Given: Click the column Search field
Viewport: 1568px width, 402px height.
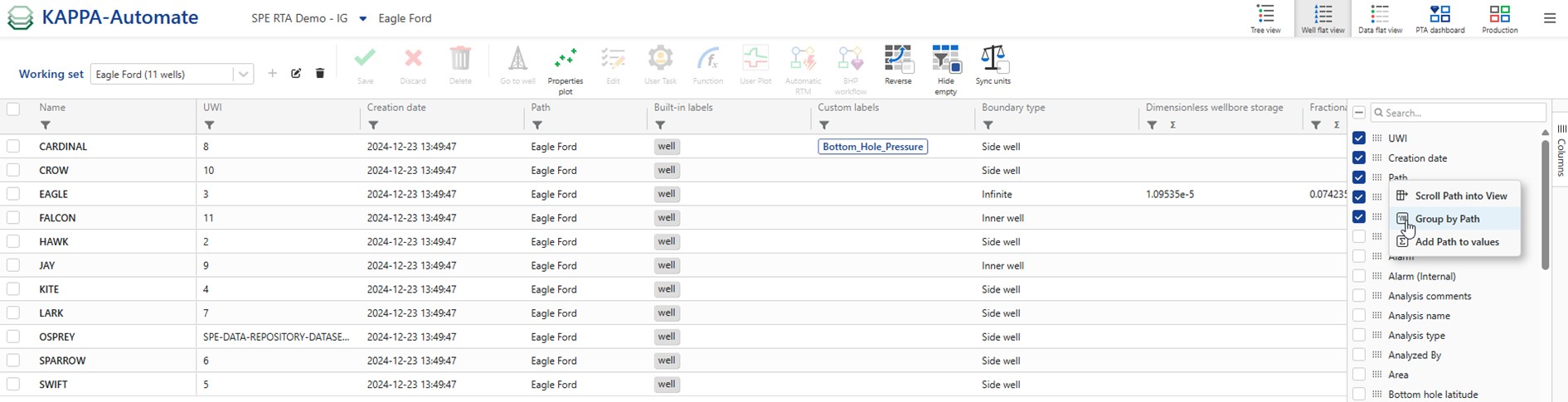Looking at the screenshot, I should pyautogui.click(x=1458, y=113).
